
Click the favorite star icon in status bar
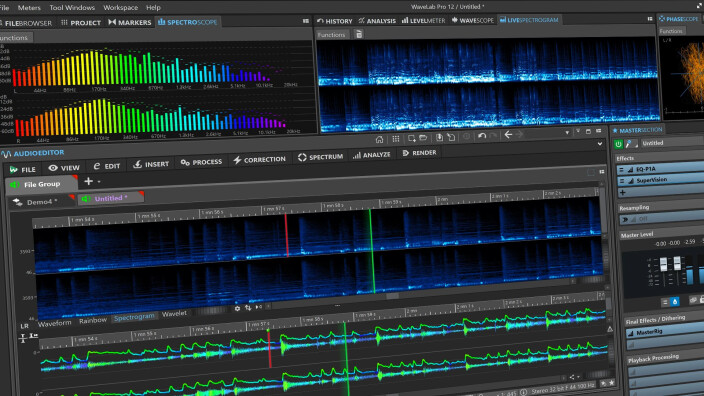click(612, 383)
